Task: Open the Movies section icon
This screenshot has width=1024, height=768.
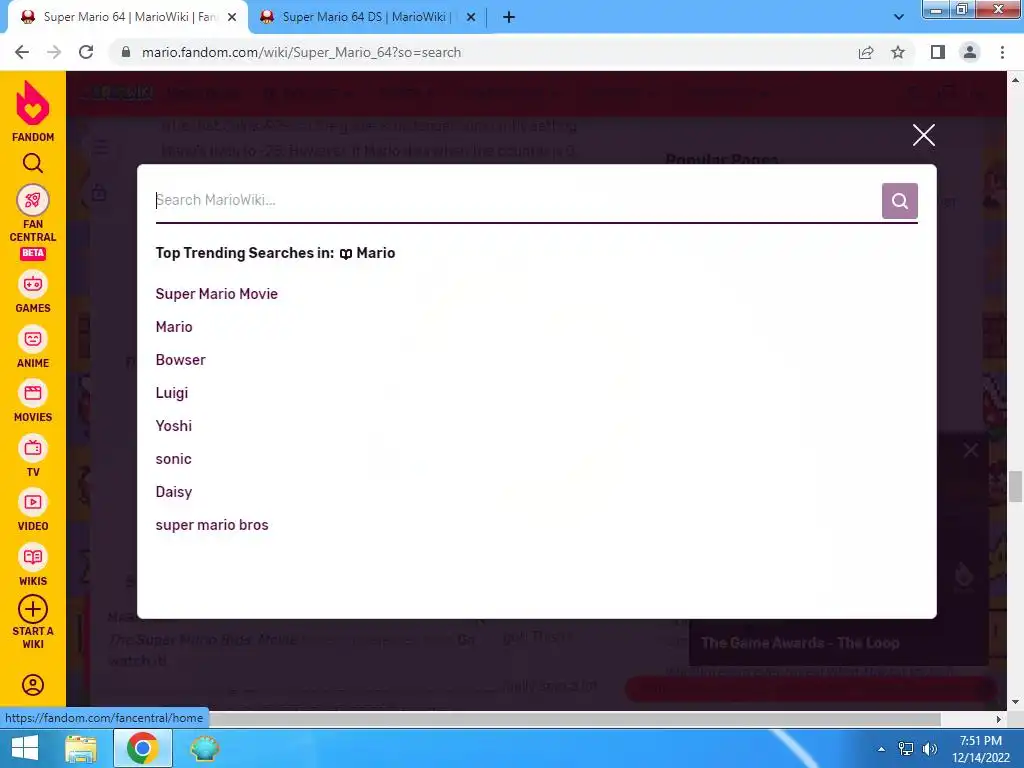Action: click(33, 393)
